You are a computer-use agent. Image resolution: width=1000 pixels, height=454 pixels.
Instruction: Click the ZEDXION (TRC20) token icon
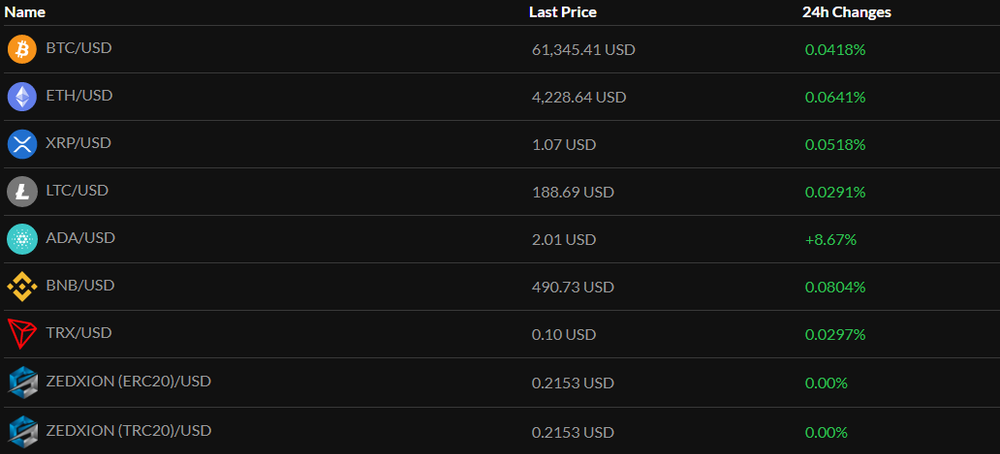coord(22,431)
